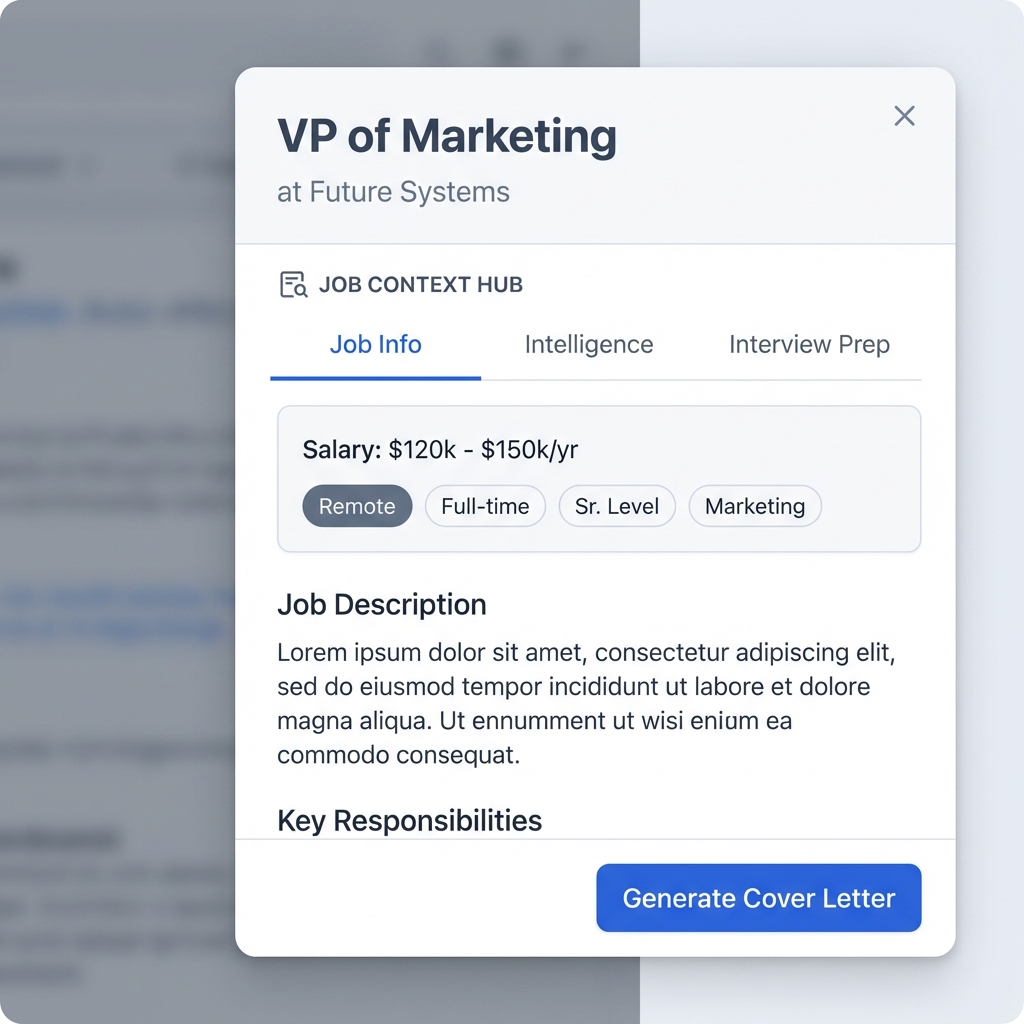The height and width of the screenshot is (1024, 1024).
Task: Click the JOB CONTEXT HUB label
Action: pyautogui.click(x=420, y=285)
